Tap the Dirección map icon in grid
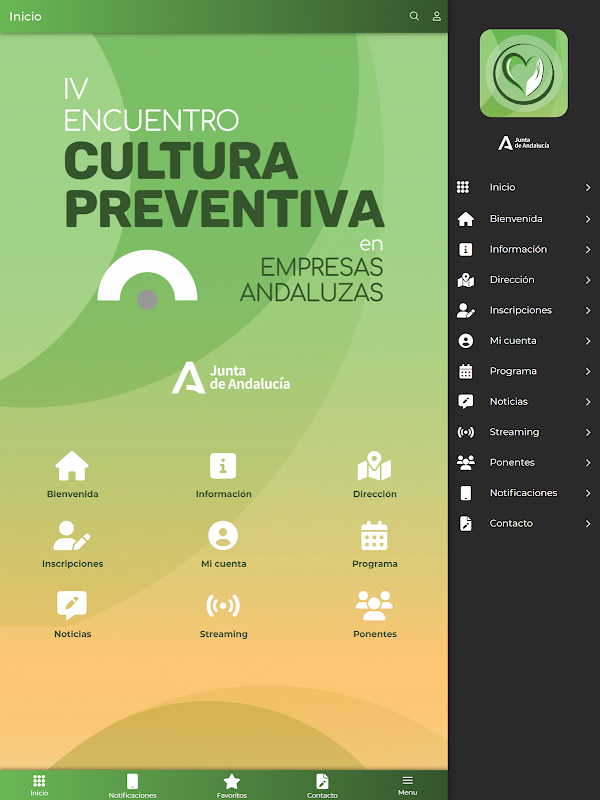 (x=374, y=466)
